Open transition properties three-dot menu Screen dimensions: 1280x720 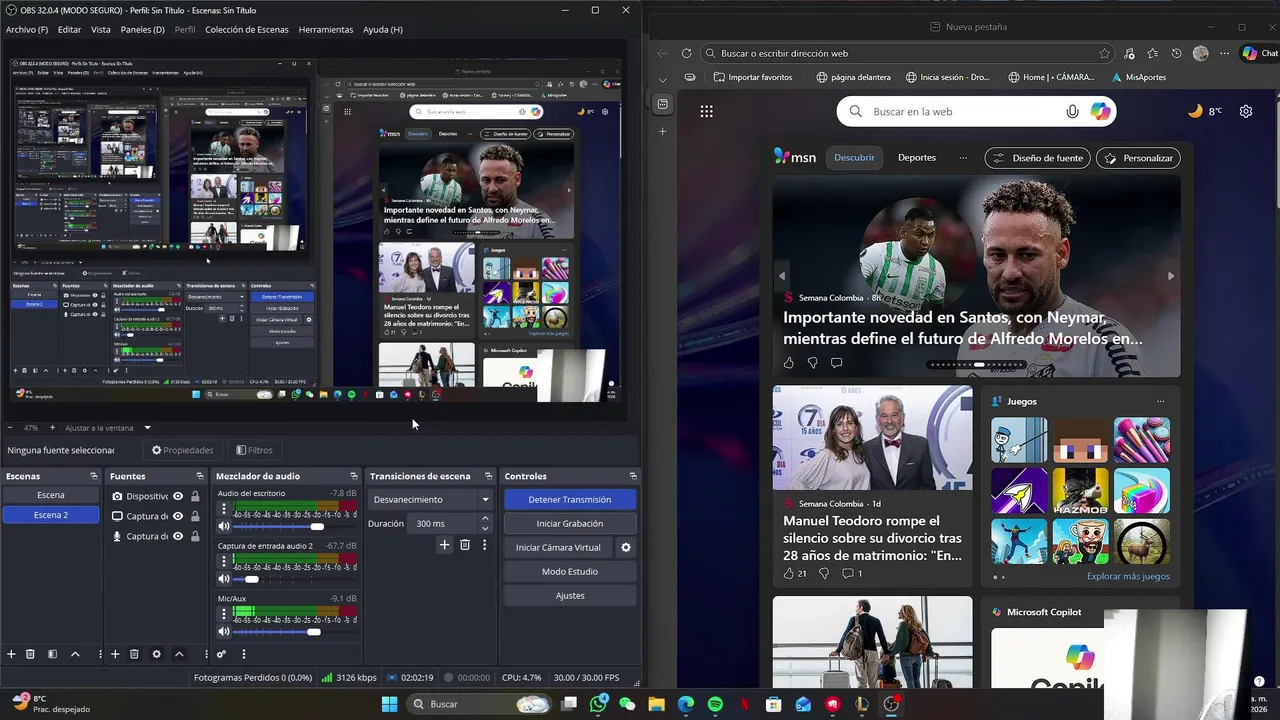[x=485, y=545]
